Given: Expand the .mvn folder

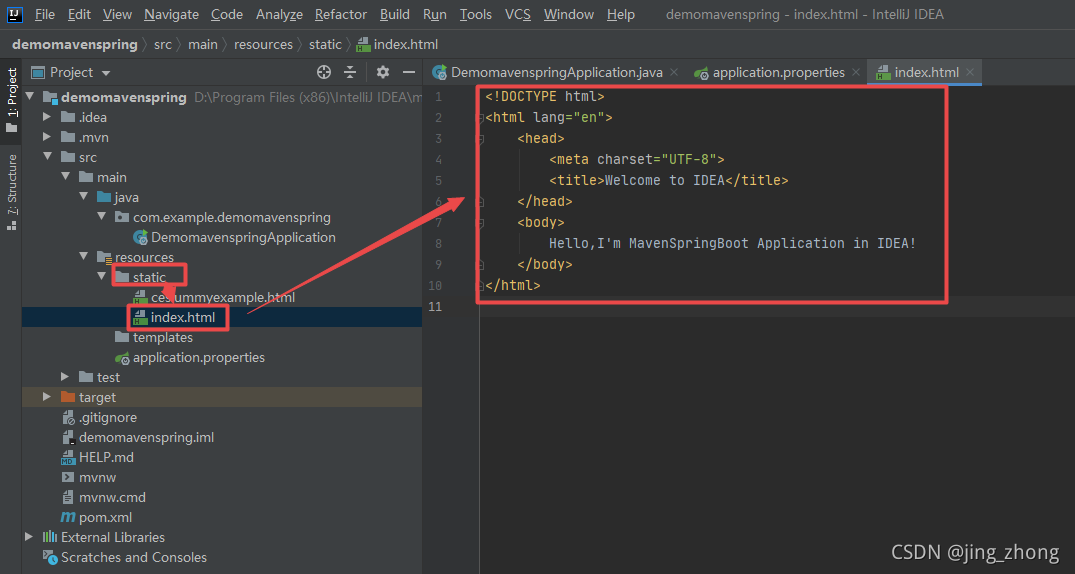Looking at the screenshot, I should [x=47, y=137].
